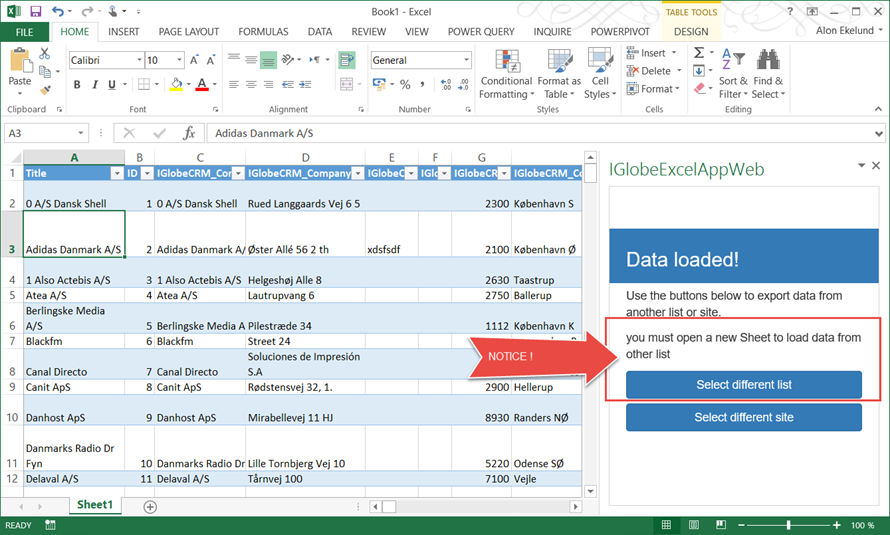Open the ID column filter dropdown
Image resolution: width=890 pixels, height=535 pixels.
tap(146, 174)
